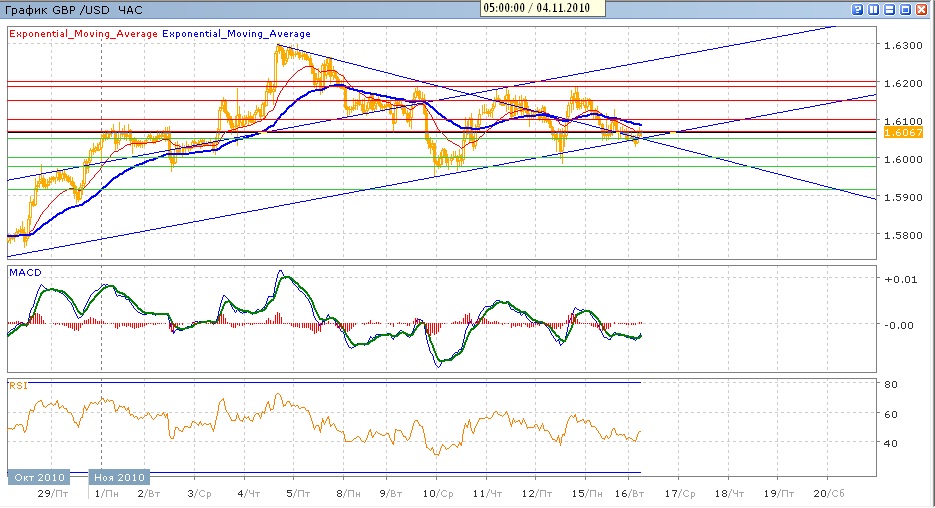This screenshot has width=935, height=508.
Task: Select the blue Exponential_Moving_Average legend label
Action: tap(236, 34)
